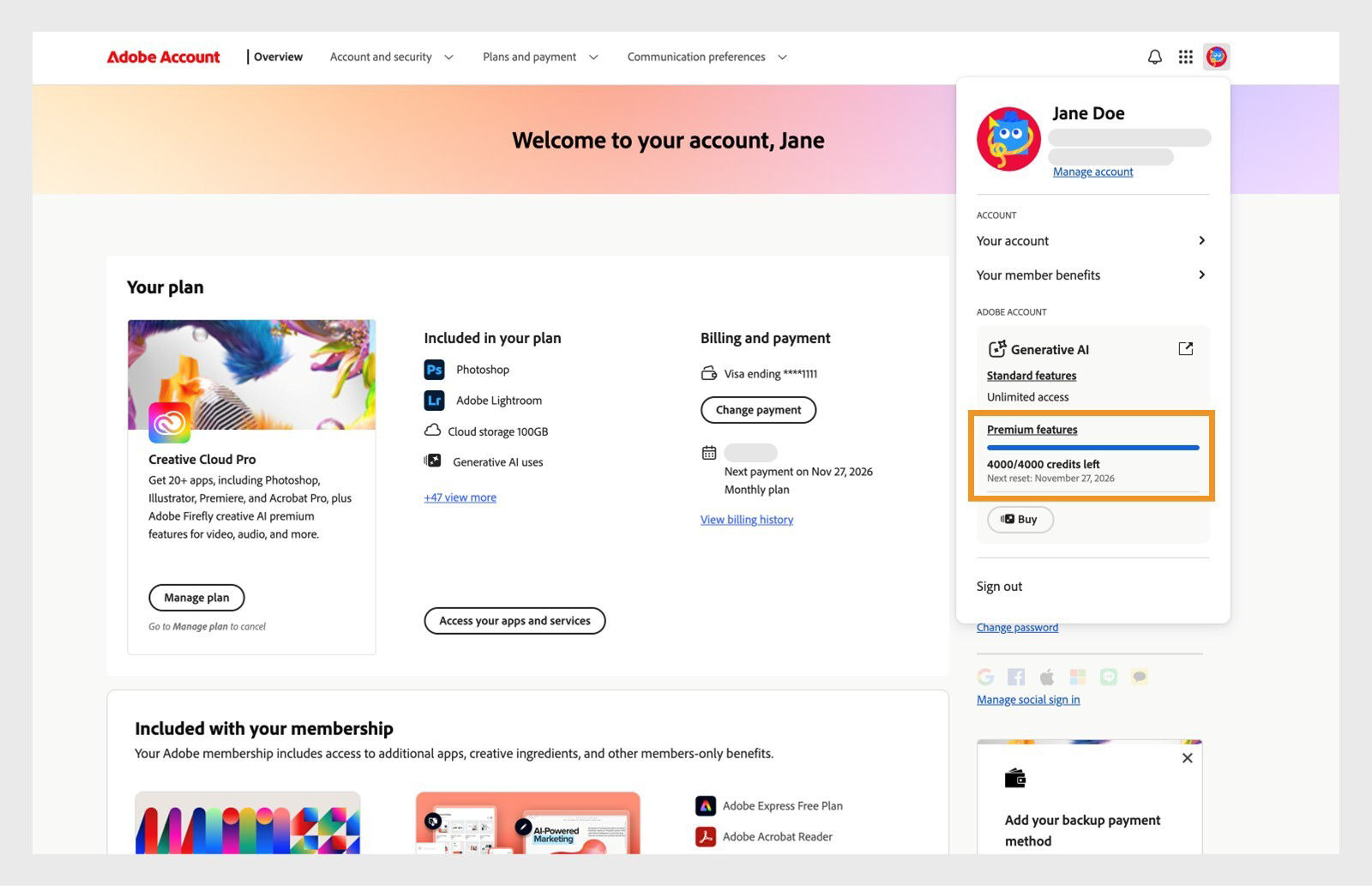Click the Change password link
The width and height of the screenshot is (1372, 886).
(1017, 628)
